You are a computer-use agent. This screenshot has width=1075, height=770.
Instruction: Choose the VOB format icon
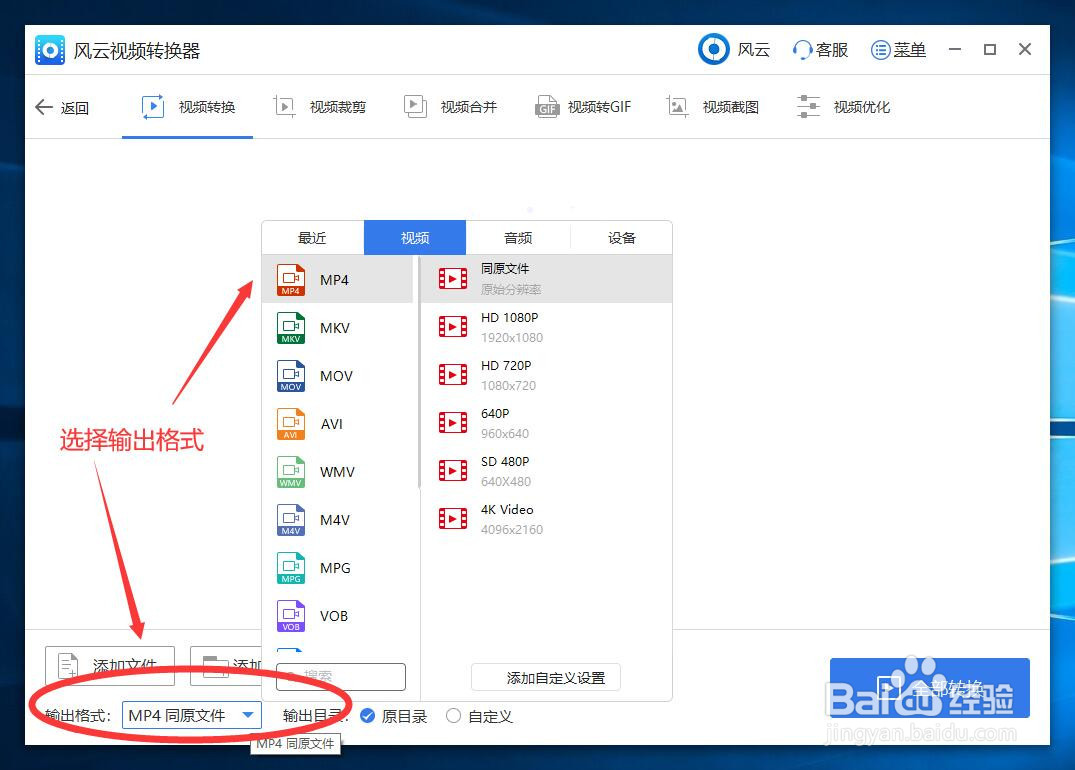pos(291,616)
